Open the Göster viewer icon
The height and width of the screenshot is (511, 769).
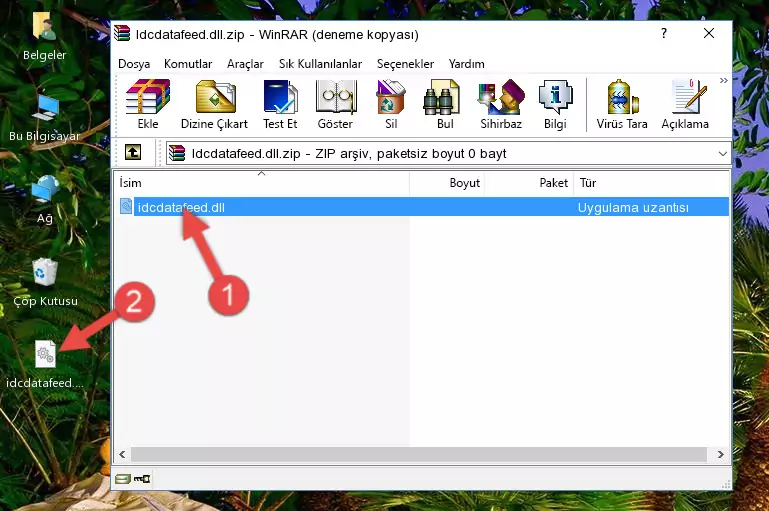335,104
